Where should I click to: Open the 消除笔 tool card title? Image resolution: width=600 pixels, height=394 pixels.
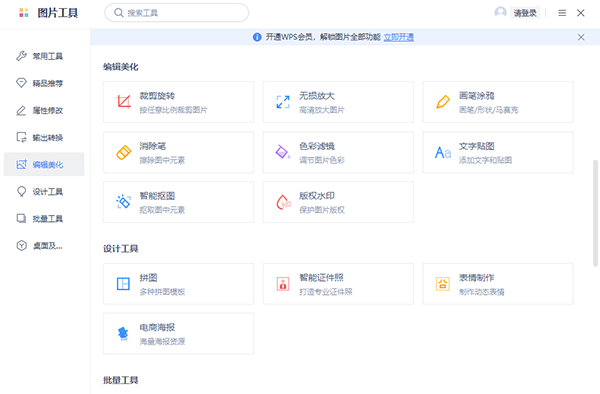[x=153, y=146]
